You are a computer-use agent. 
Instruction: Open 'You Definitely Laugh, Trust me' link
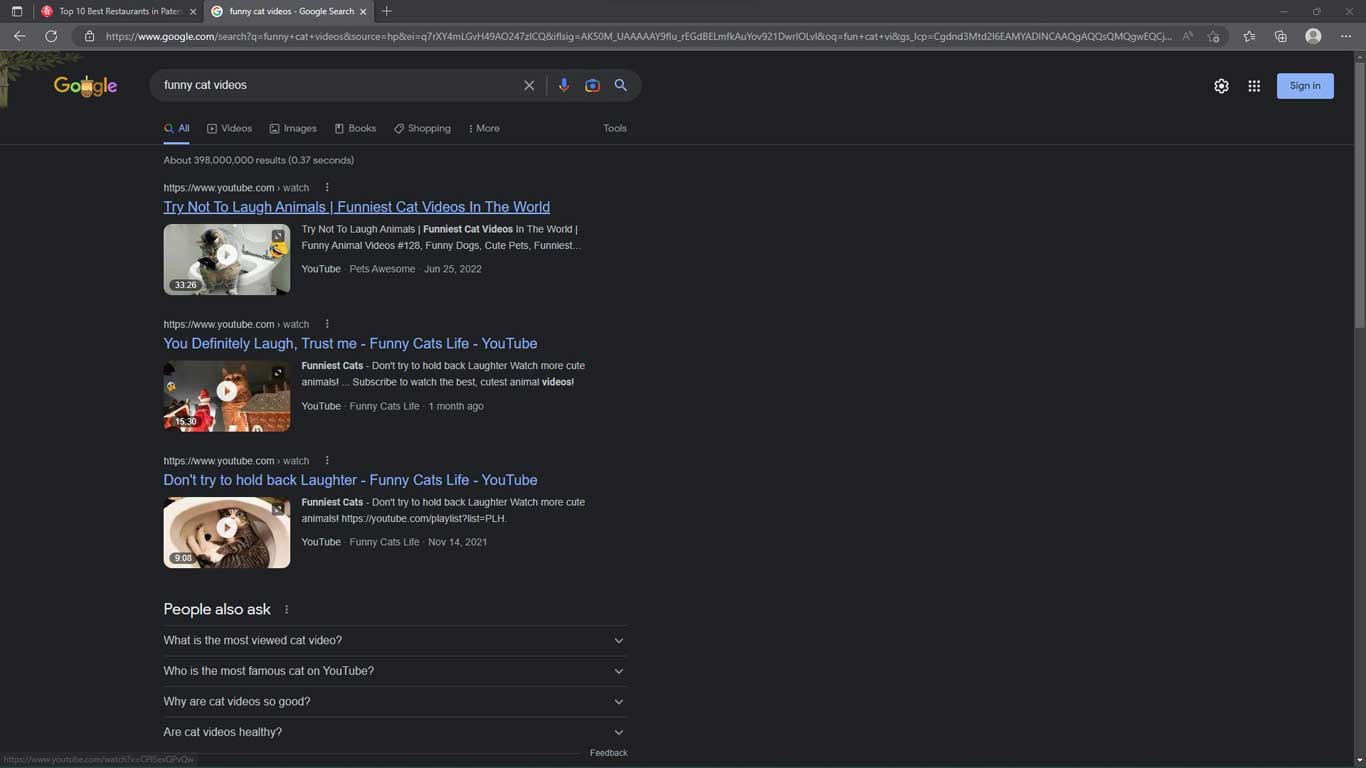coord(351,343)
